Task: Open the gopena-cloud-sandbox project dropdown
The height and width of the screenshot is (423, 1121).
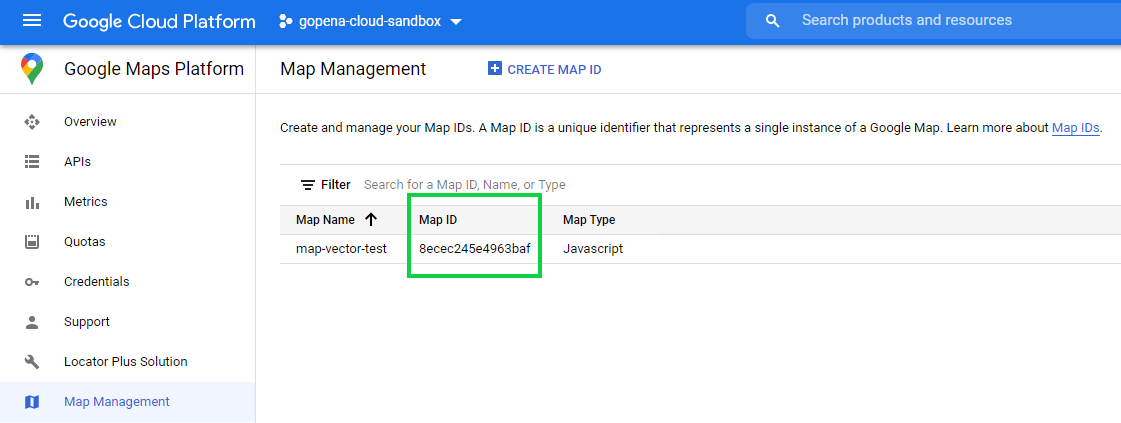Action: pos(370,21)
